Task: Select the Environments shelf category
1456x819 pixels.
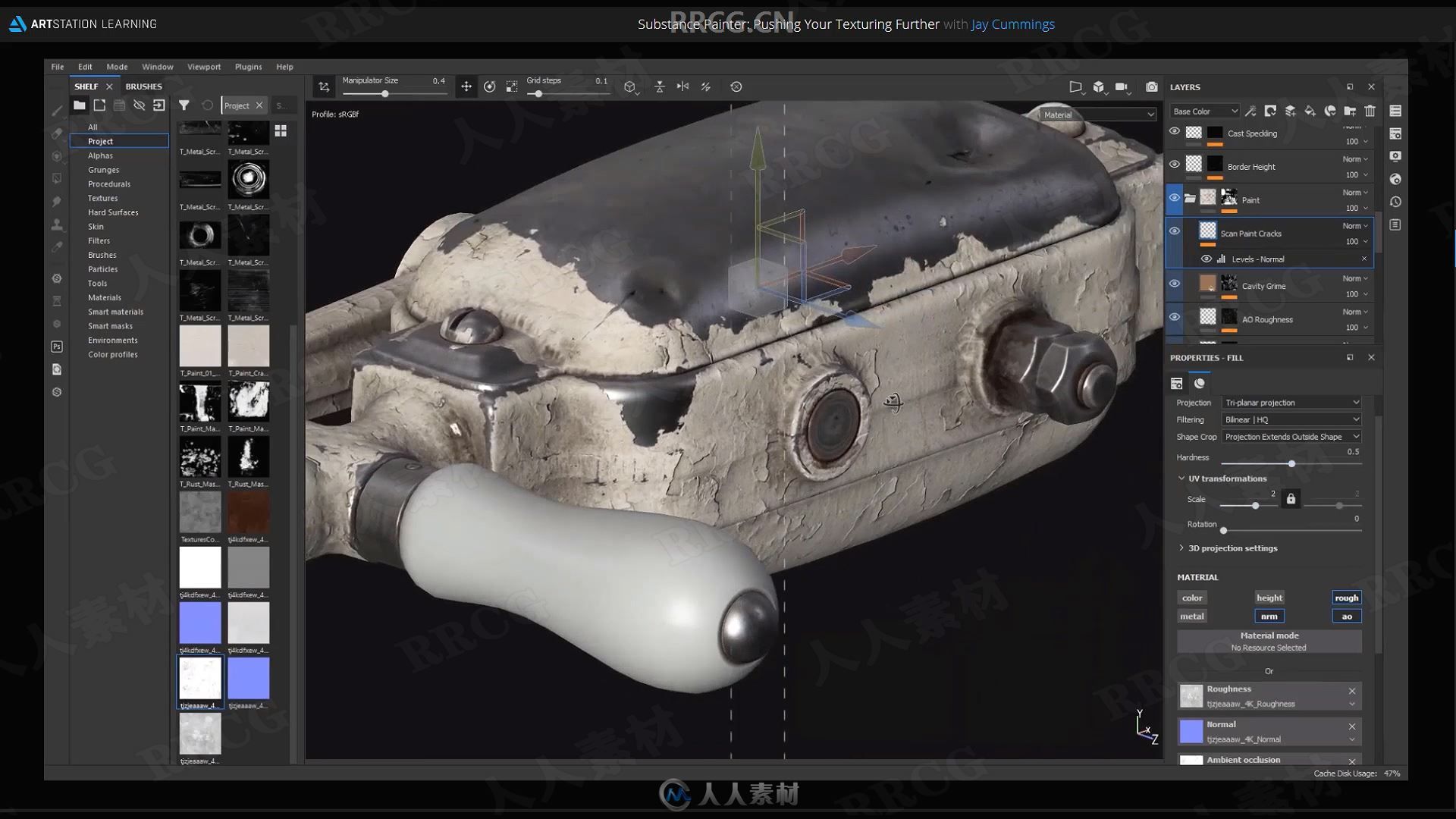Action: coord(112,340)
